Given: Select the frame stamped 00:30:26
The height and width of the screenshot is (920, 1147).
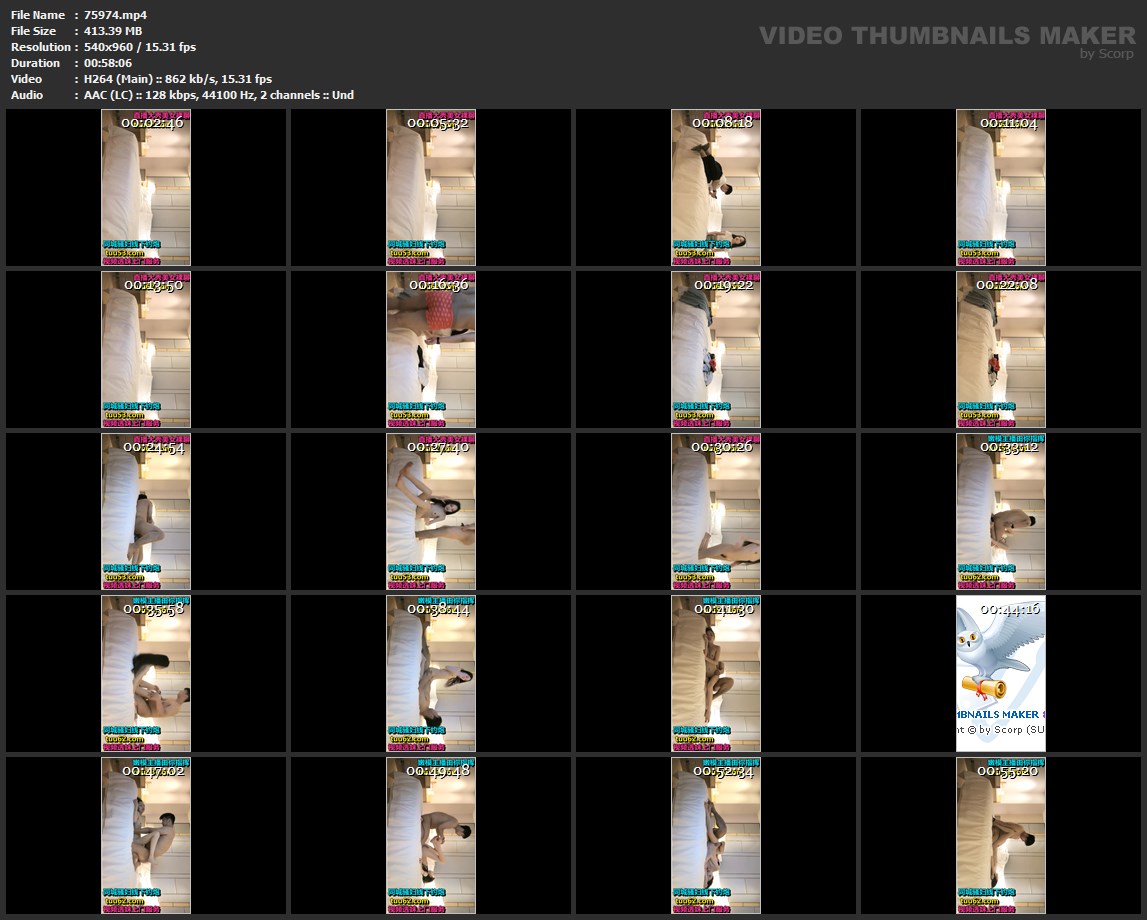Looking at the screenshot, I should tap(716, 511).
